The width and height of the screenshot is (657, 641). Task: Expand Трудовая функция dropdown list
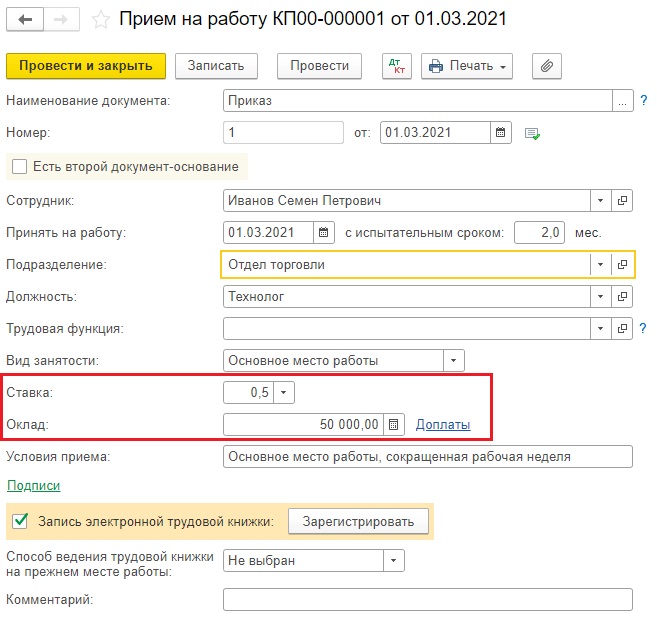[600, 328]
